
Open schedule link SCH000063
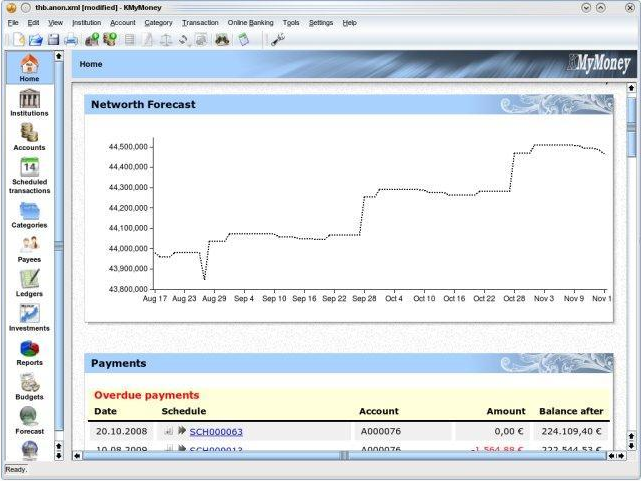[x=215, y=432]
